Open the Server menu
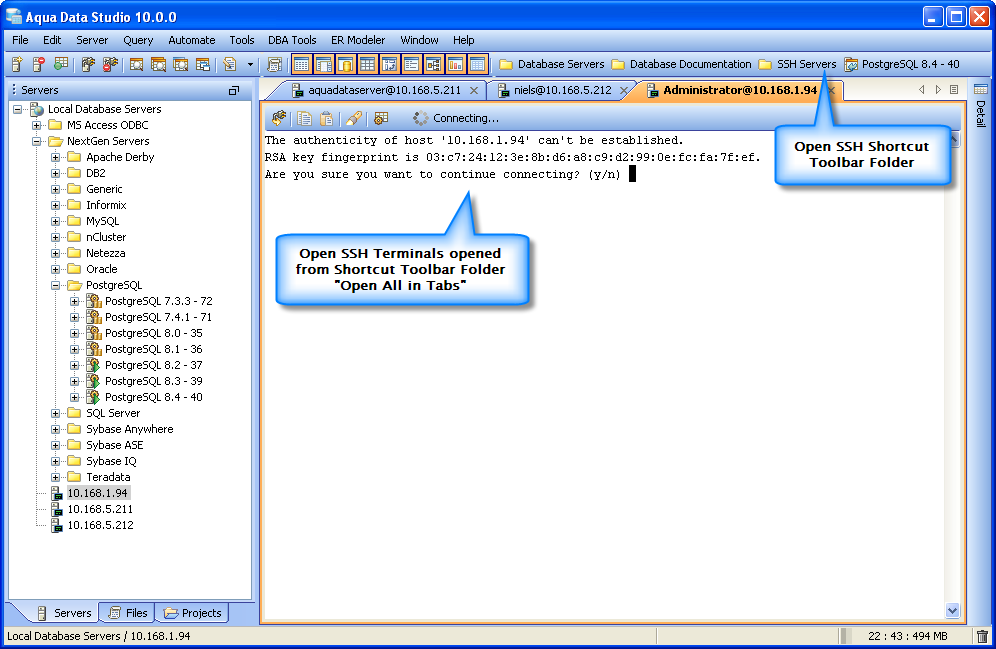The image size is (996, 649). (x=92, y=40)
